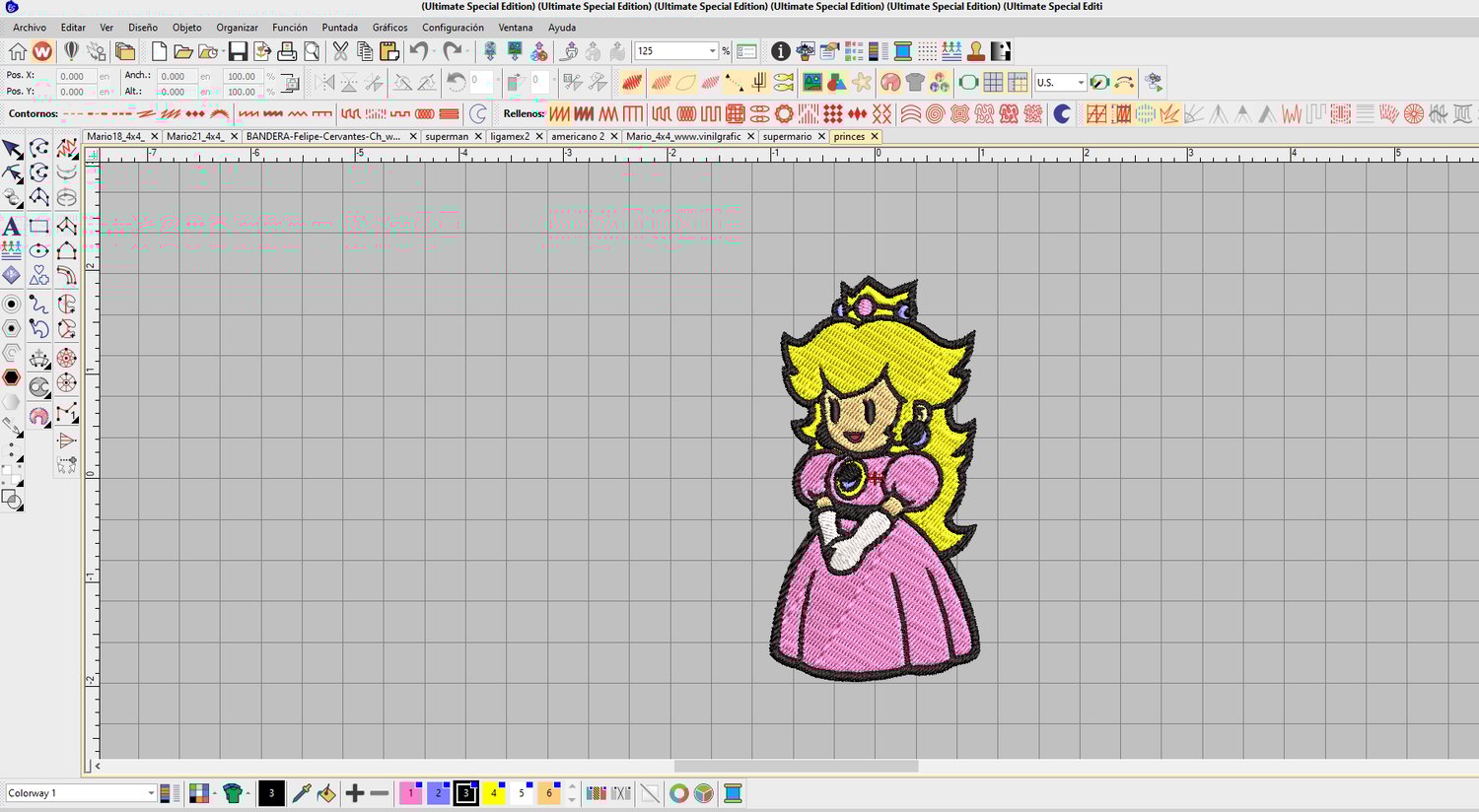The height and width of the screenshot is (812, 1479).
Task: Undo the last action
Action: click(418, 51)
